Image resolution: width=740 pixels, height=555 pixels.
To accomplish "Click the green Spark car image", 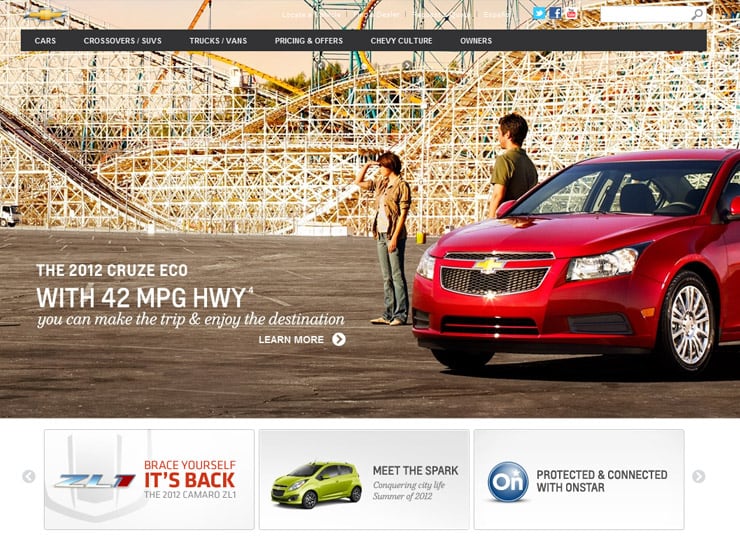I will pyautogui.click(x=316, y=485).
